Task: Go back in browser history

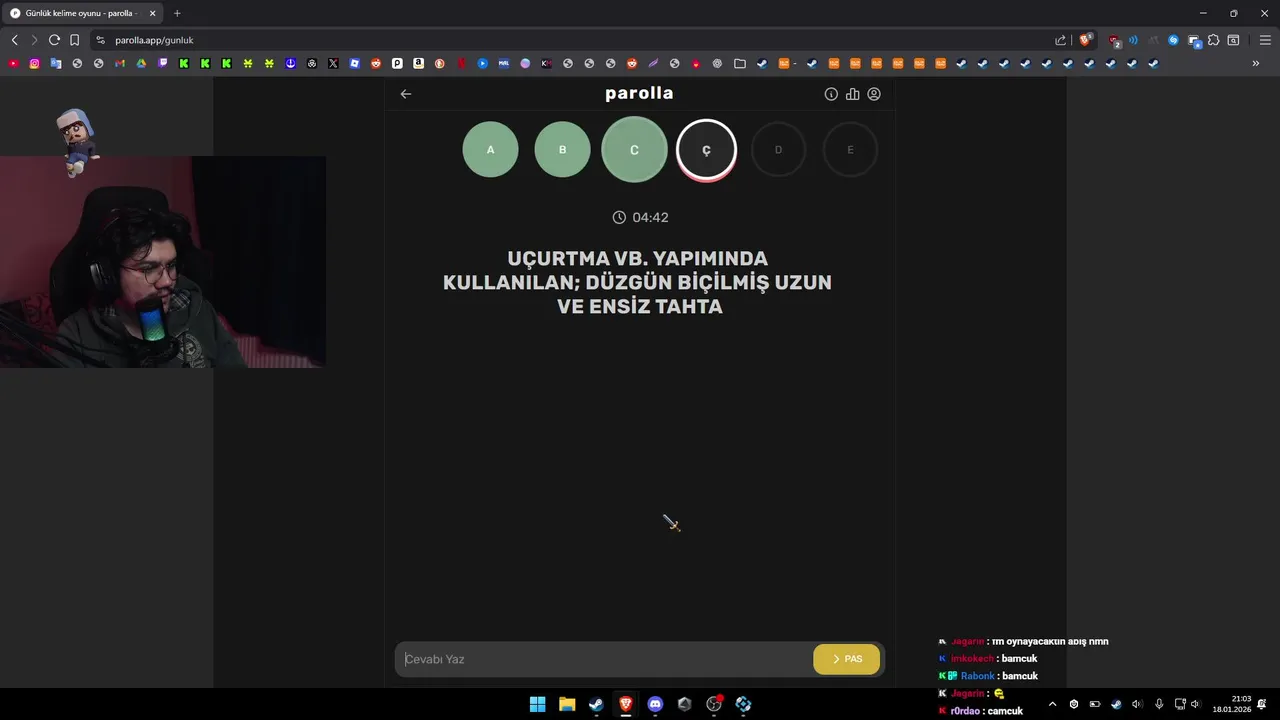Action: tap(14, 40)
